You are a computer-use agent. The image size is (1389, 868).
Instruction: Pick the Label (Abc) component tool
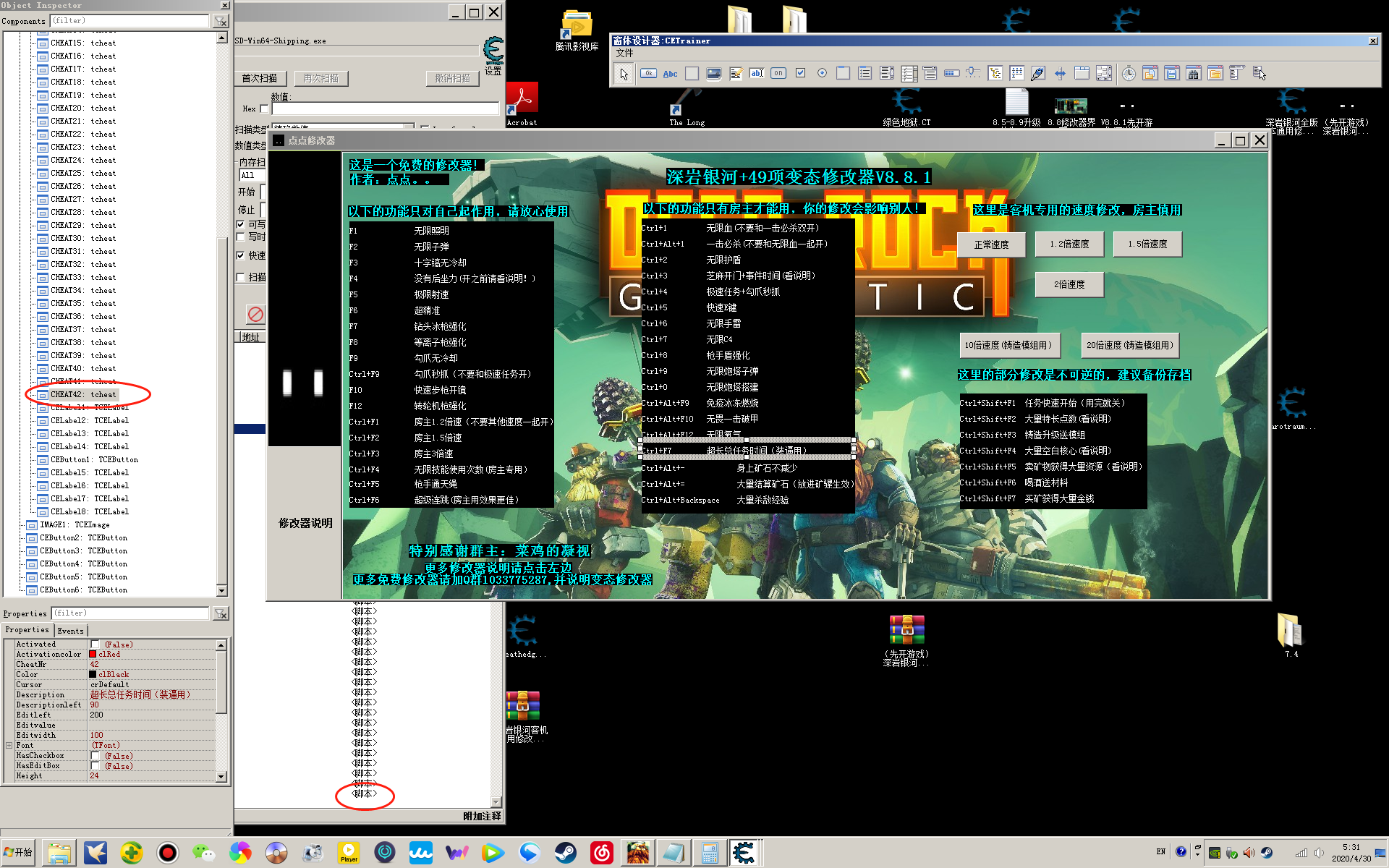(x=670, y=74)
